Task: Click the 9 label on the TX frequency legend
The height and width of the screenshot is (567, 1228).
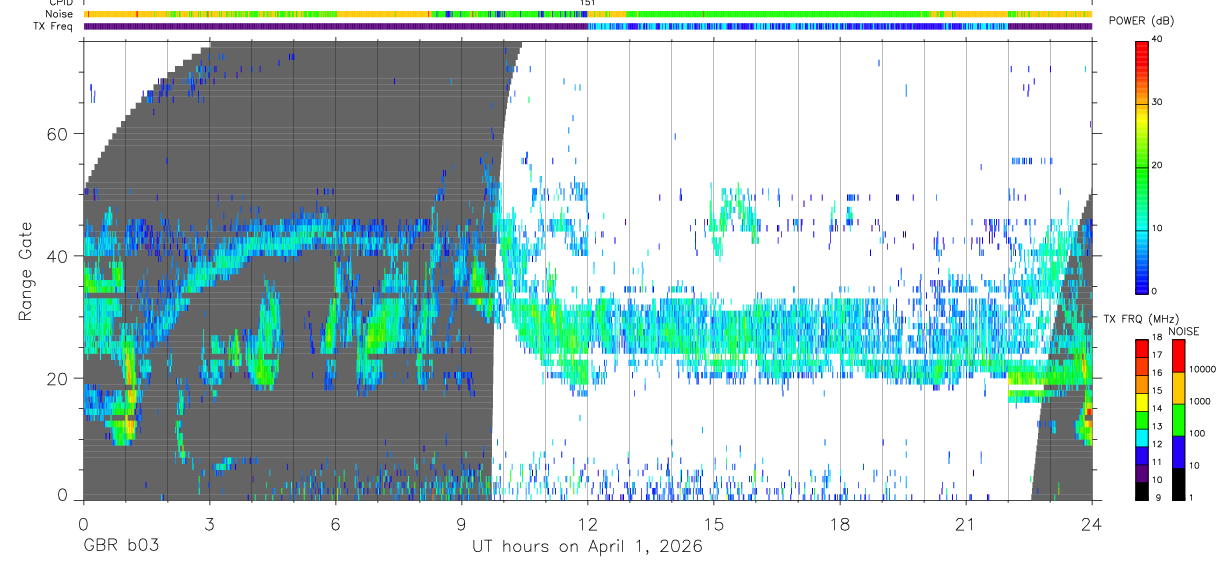Action: tap(1156, 497)
